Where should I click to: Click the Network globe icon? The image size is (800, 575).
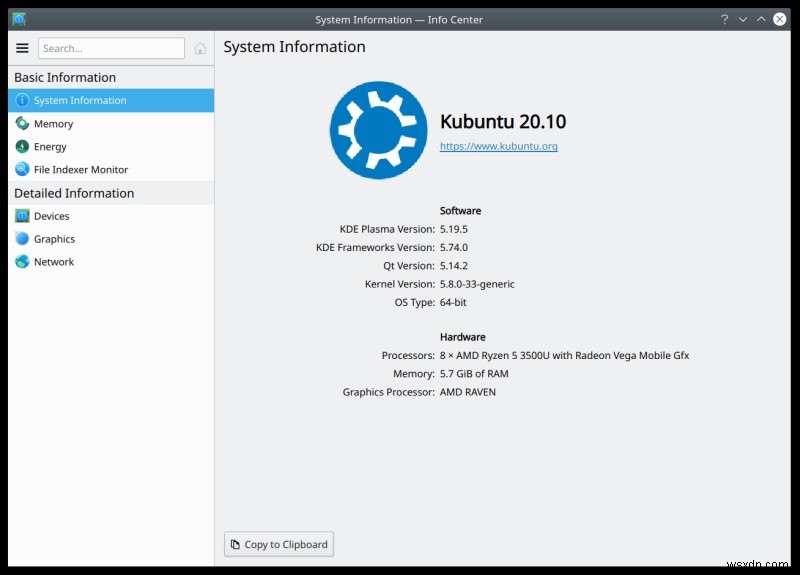[22, 262]
